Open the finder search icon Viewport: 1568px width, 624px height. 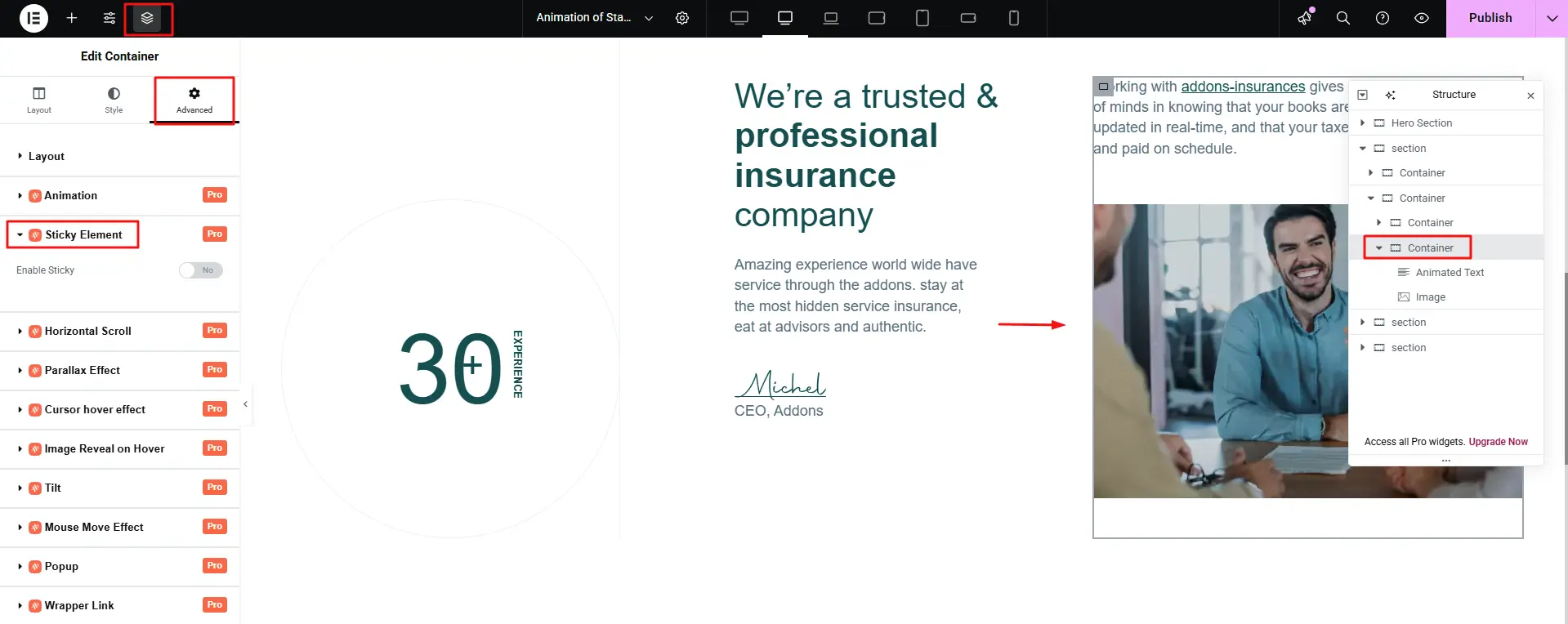[1342, 18]
